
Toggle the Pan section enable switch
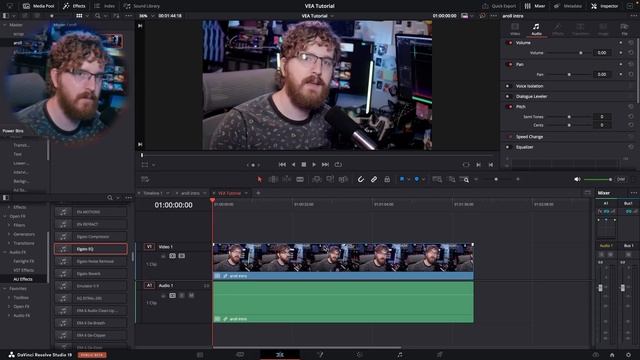pos(509,64)
